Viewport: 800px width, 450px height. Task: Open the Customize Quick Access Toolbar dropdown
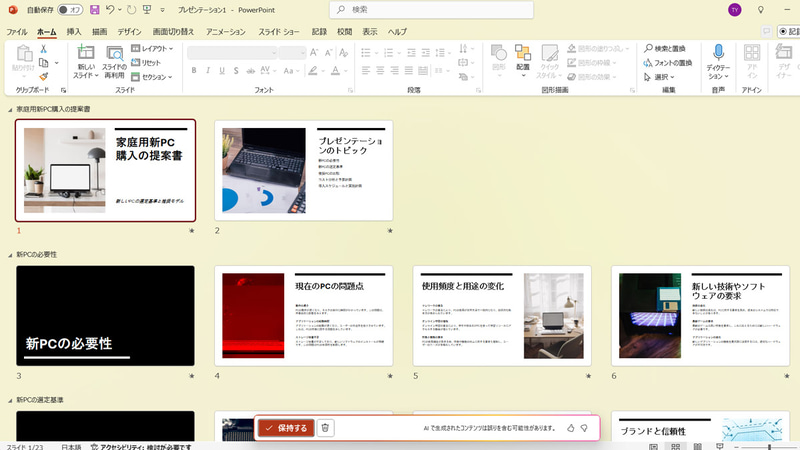(162, 10)
